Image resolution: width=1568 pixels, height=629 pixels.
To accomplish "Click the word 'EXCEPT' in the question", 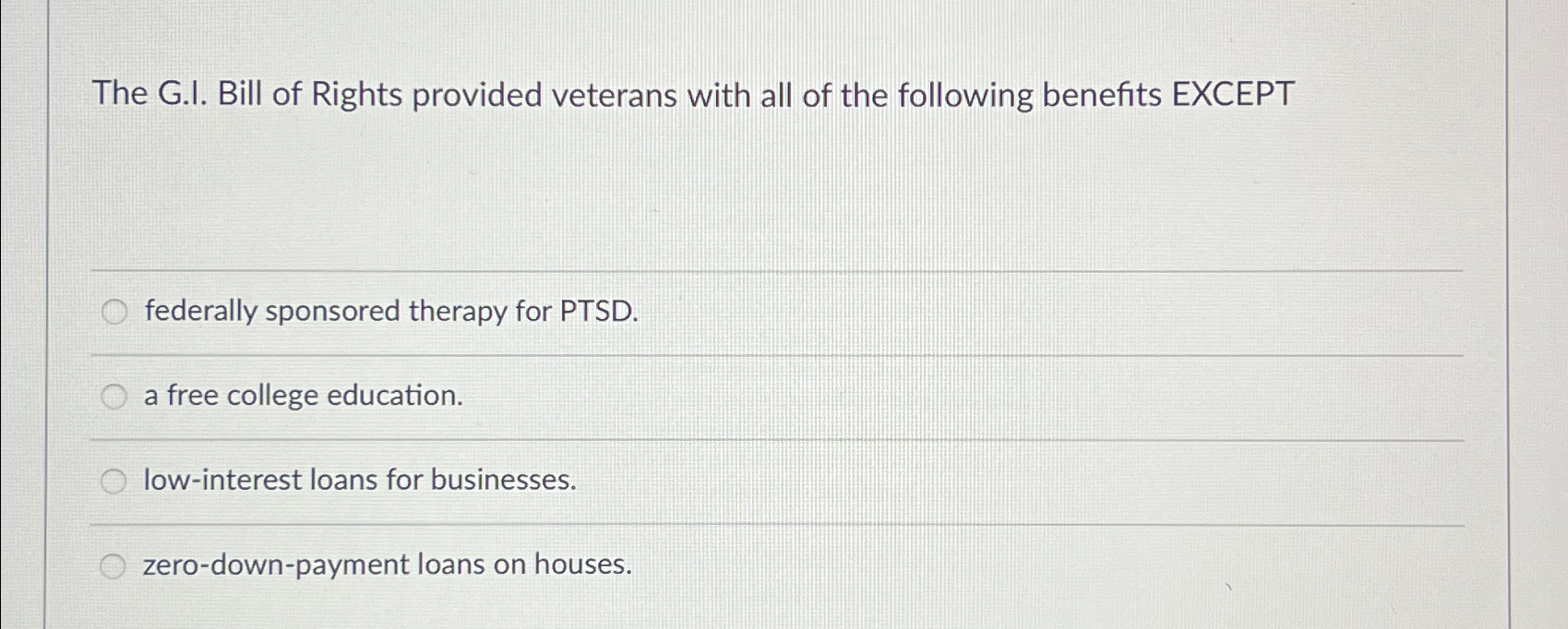I will pos(1235,94).
